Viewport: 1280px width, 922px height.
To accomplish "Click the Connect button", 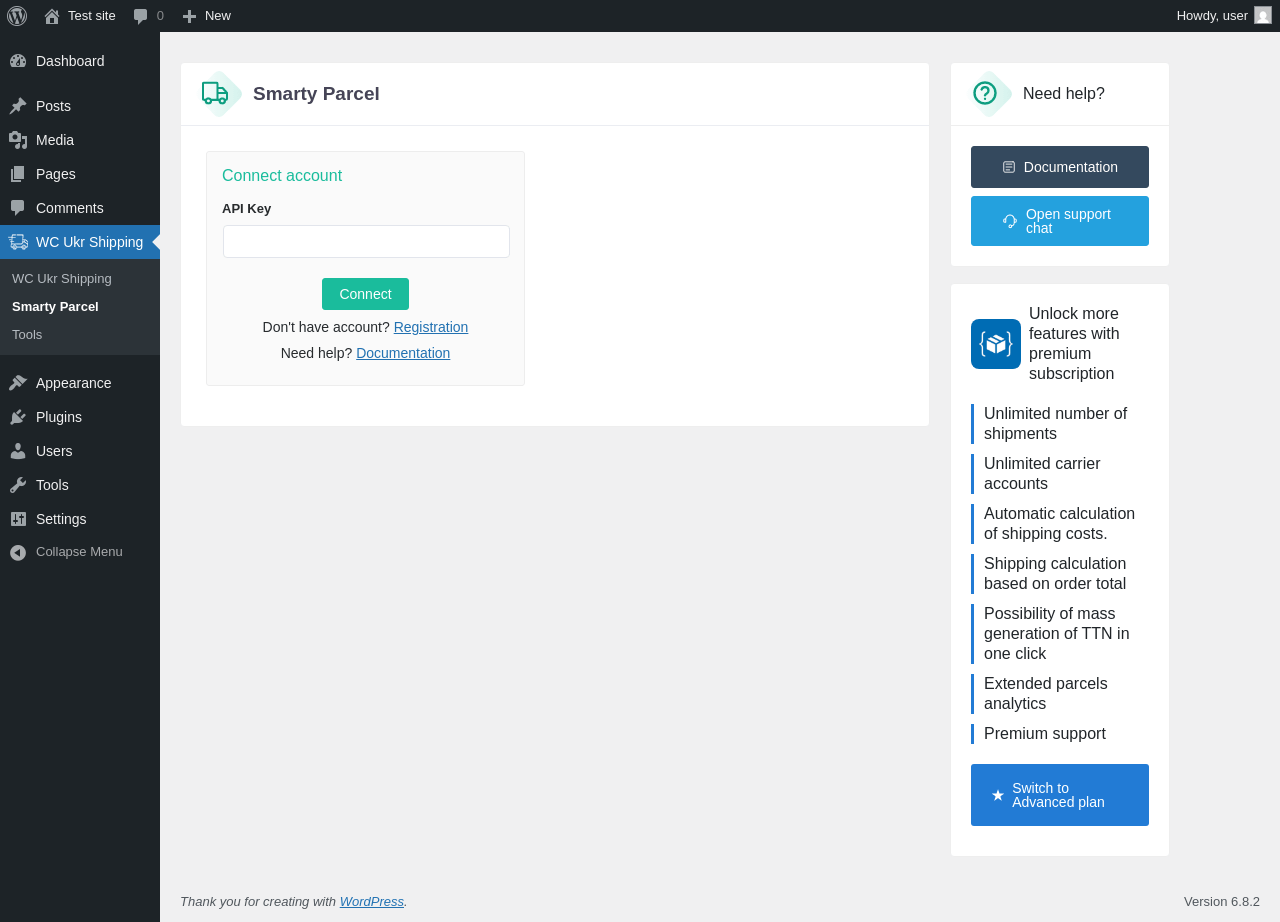I will 365,294.
